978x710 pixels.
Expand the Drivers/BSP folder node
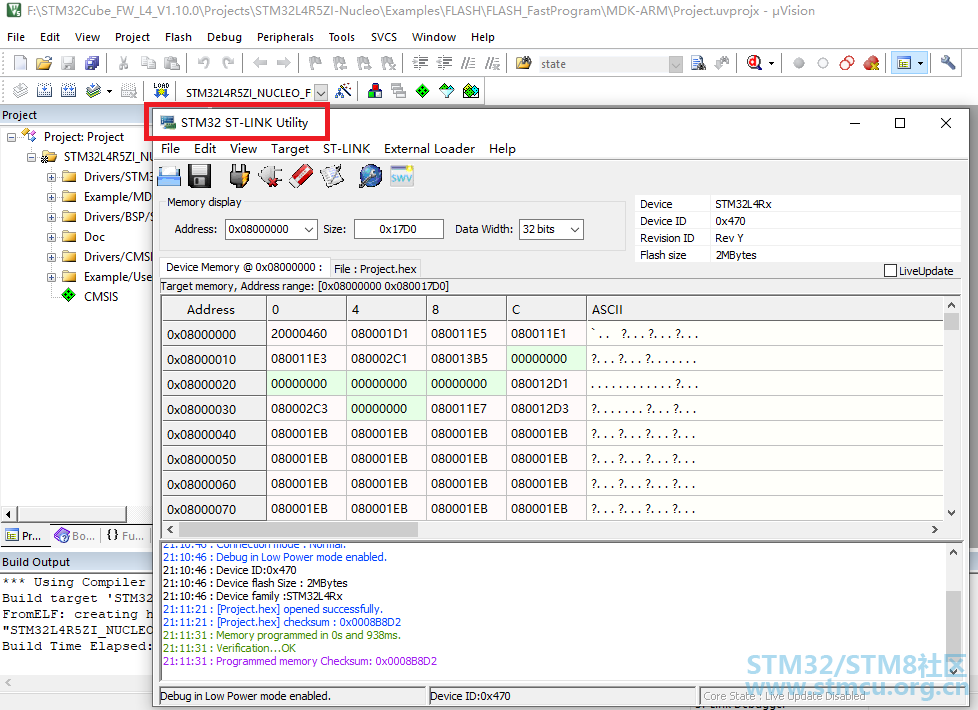click(52, 217)
